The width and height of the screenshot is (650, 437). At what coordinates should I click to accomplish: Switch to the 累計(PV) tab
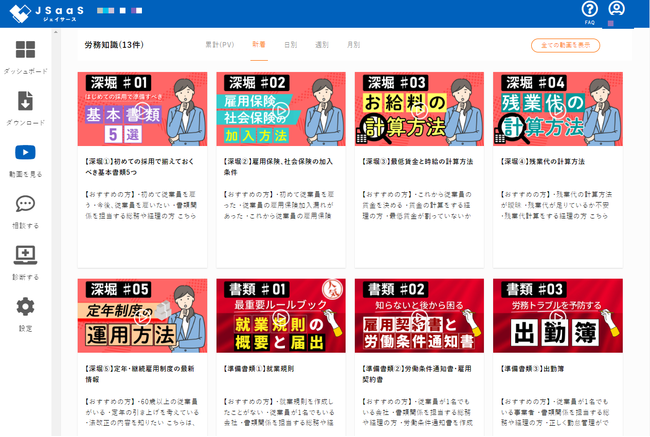coord(218,45)
